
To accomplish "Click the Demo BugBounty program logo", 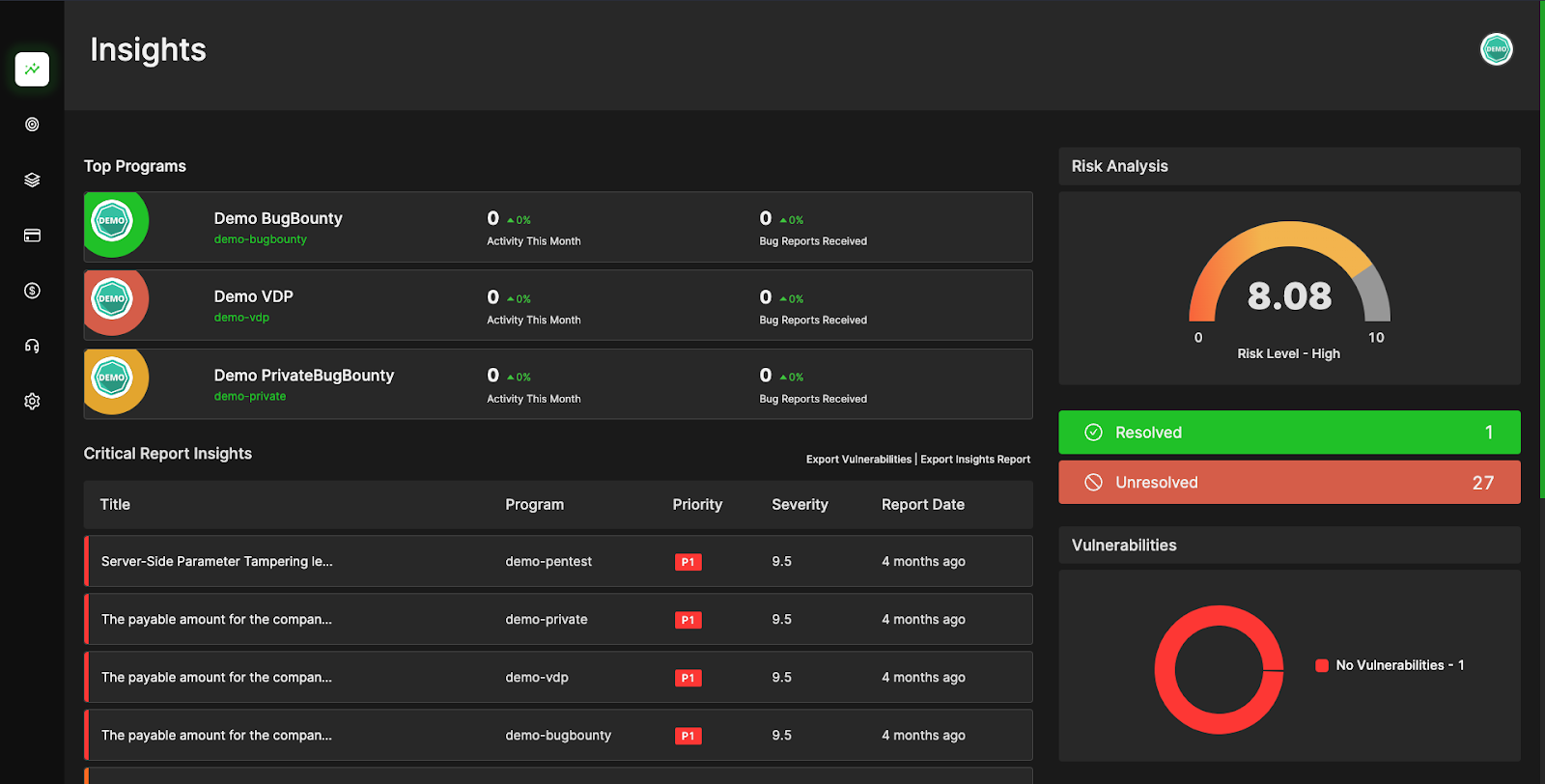I will point(114,223).
